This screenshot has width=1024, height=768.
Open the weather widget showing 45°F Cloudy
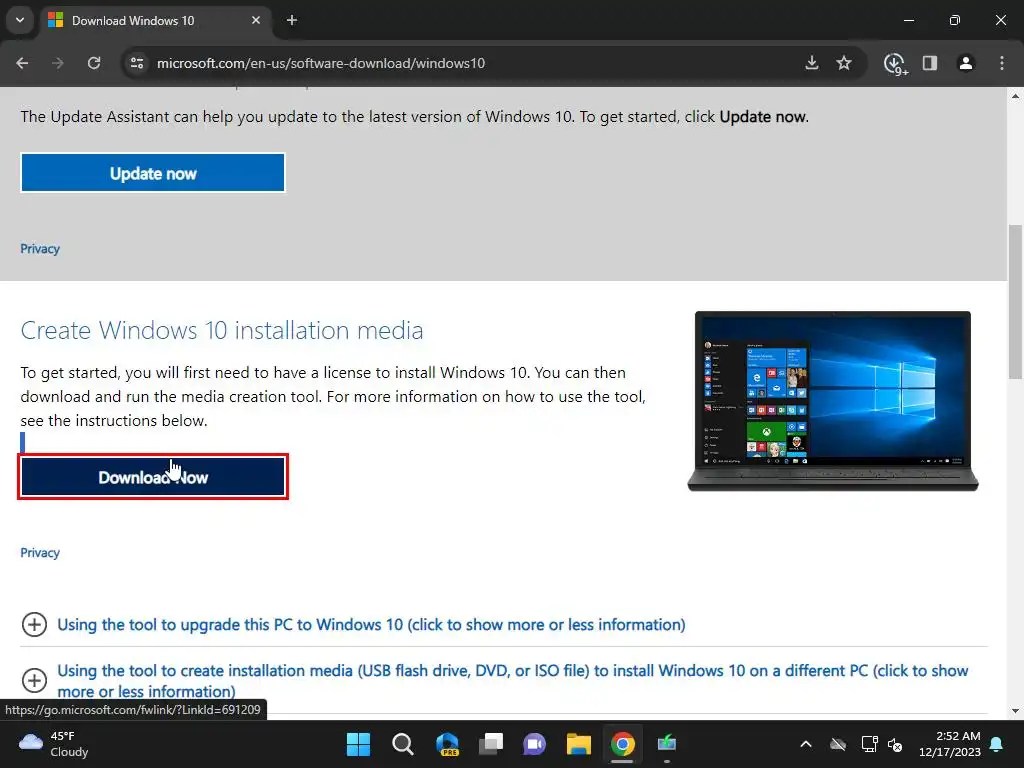coord(54,744)
